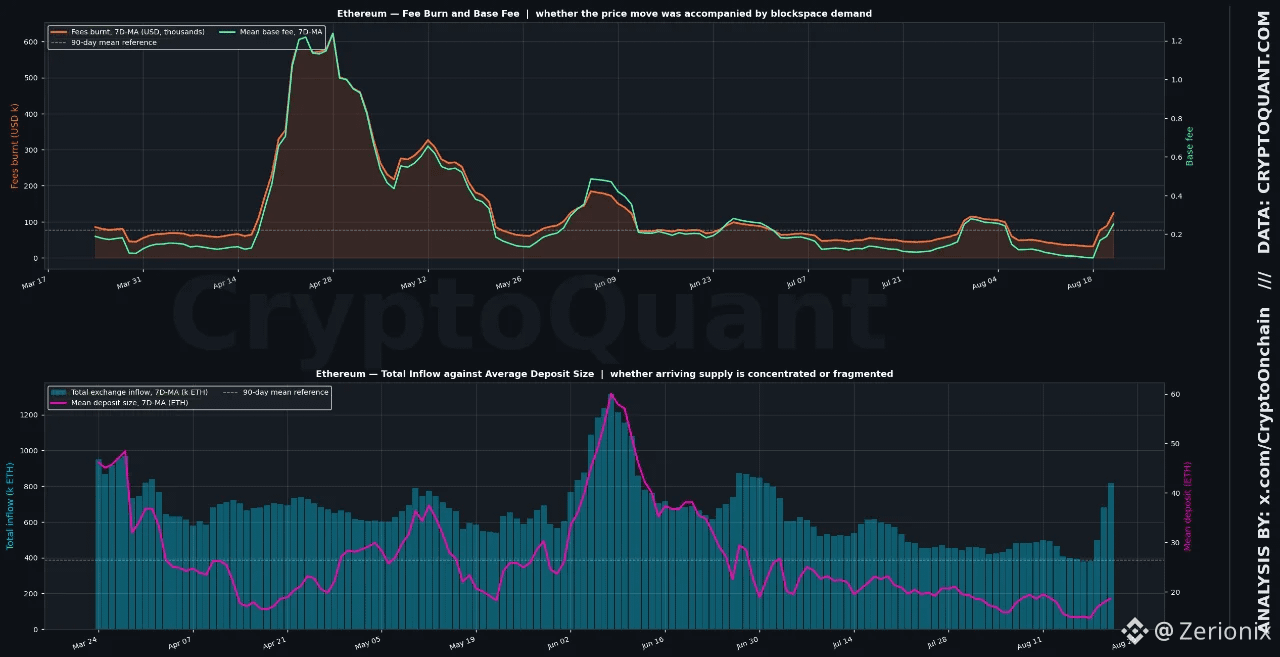Select legend entry 'Mean deposit size, 7D-MA (ETH)'

point(130,403)
